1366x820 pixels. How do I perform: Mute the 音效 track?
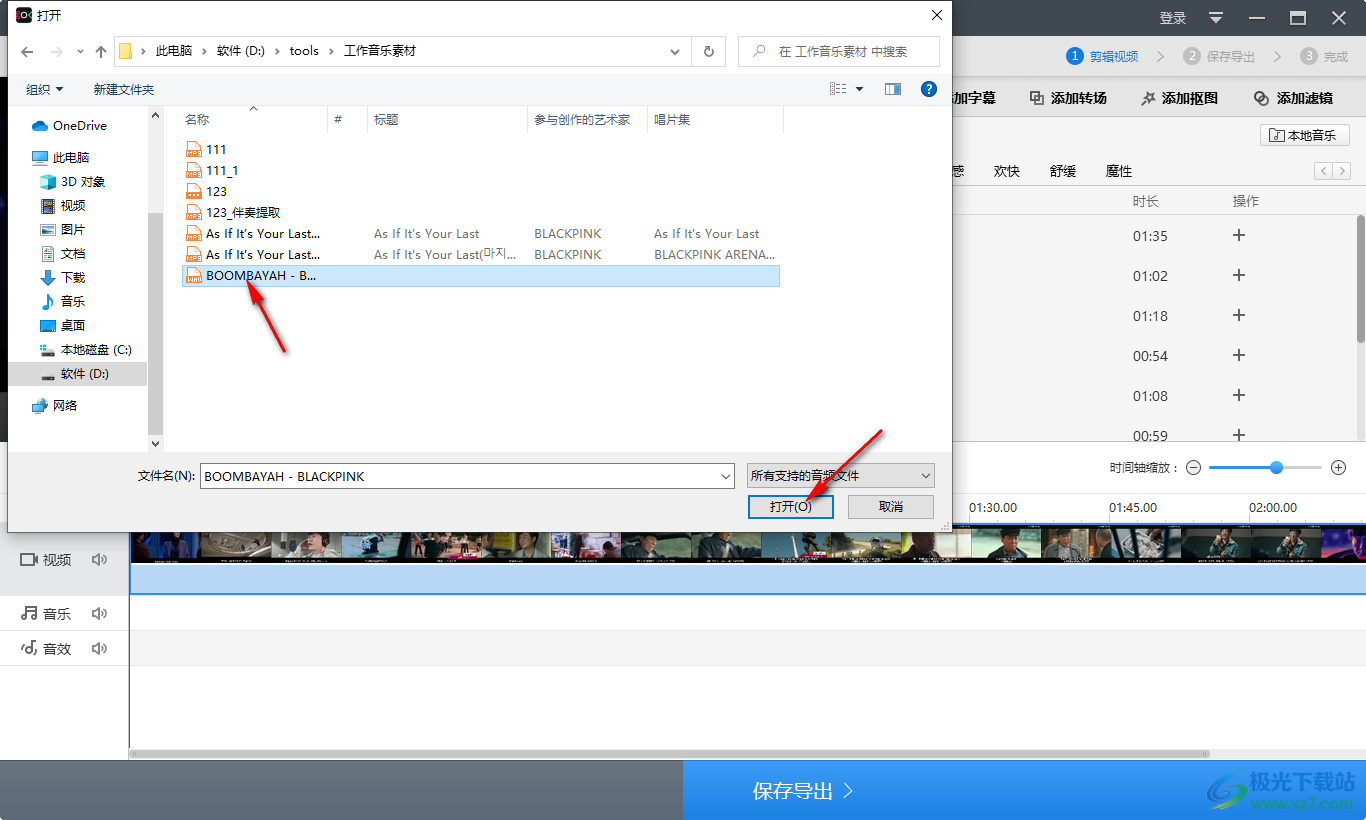[x=99, y=649]
